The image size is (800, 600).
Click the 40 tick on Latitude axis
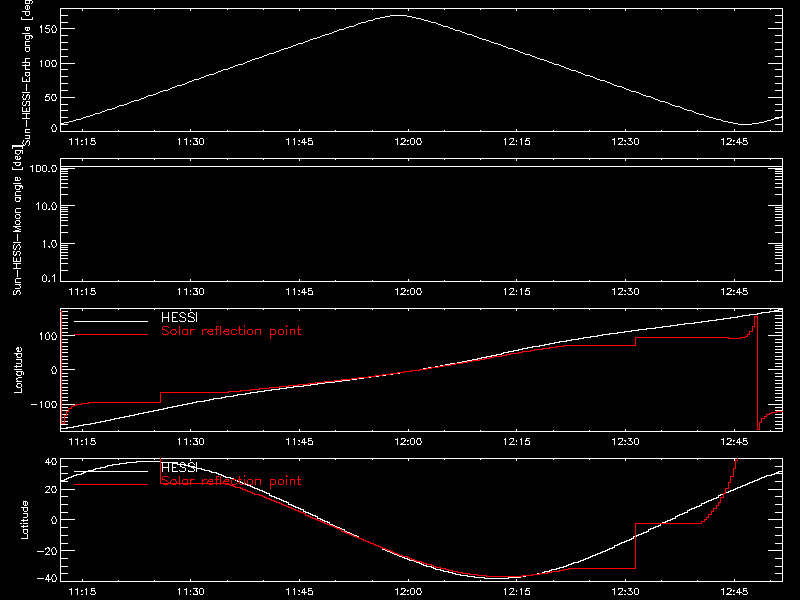51,462
